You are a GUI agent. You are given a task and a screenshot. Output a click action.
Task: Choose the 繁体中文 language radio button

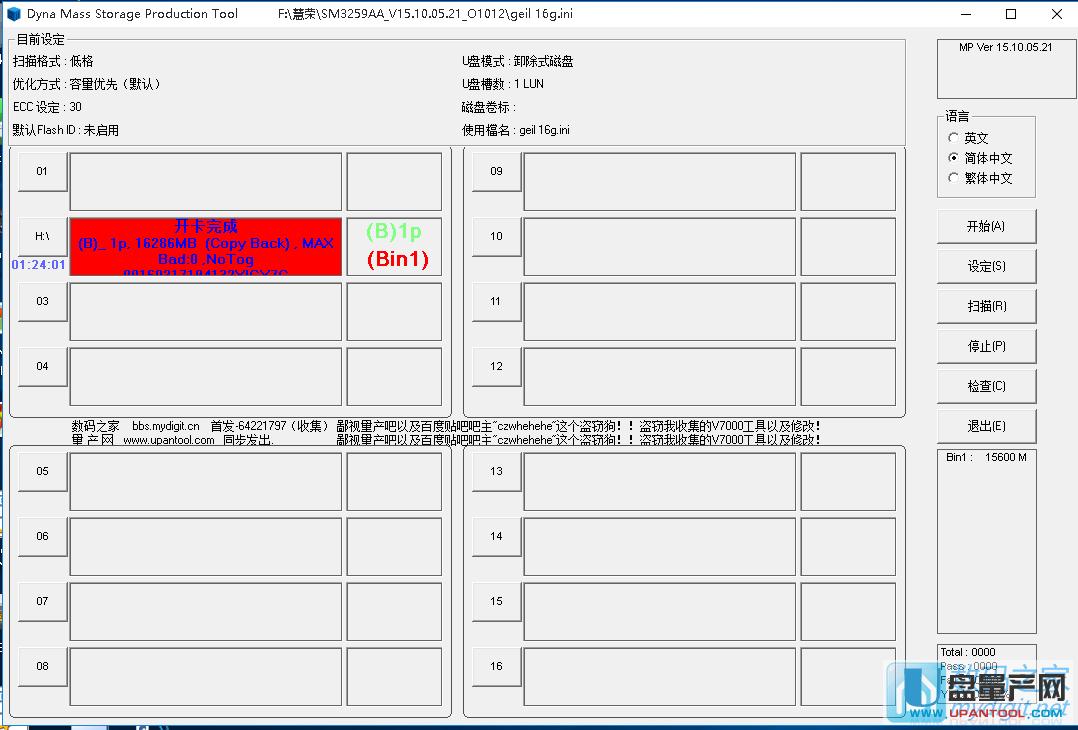click(x=954, y=178)
